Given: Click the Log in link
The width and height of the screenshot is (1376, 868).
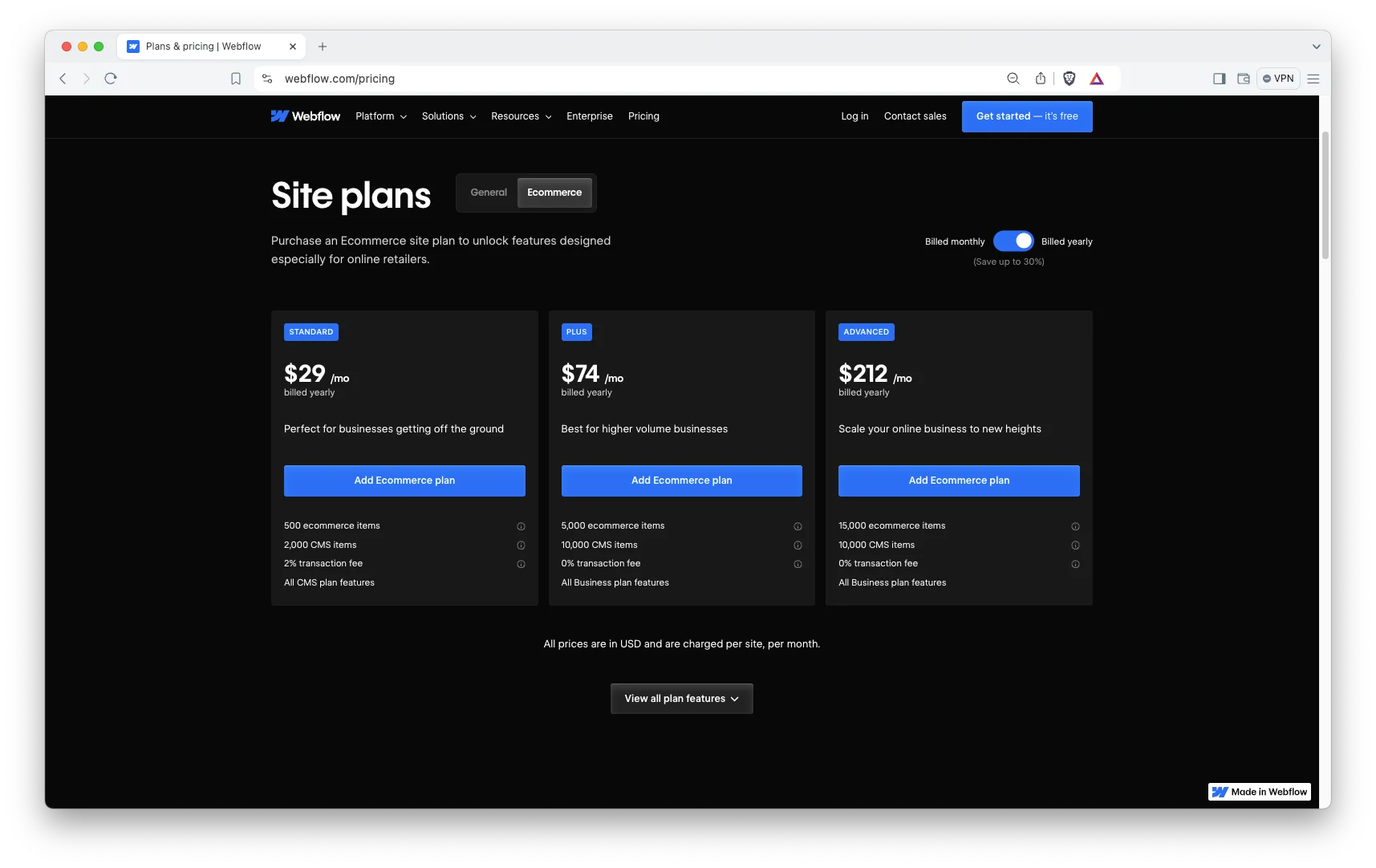Looking at the screenshot, I should click(x=854, y=116).
